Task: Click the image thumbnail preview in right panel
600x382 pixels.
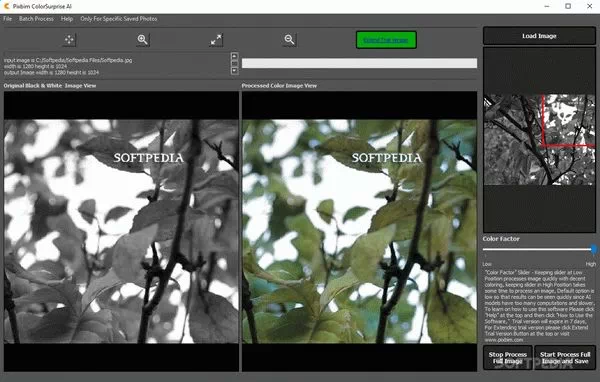Action: tap(539, 140)
